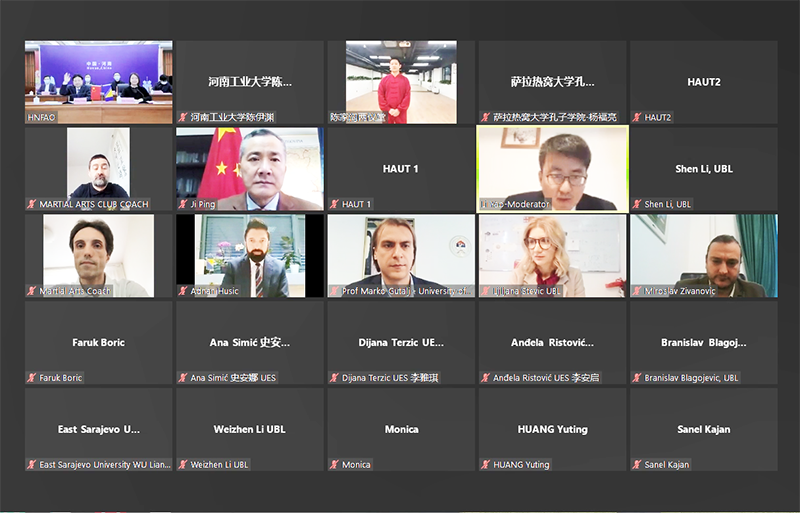Click muted mic icon on Ji Ping's video

[183, 204]
